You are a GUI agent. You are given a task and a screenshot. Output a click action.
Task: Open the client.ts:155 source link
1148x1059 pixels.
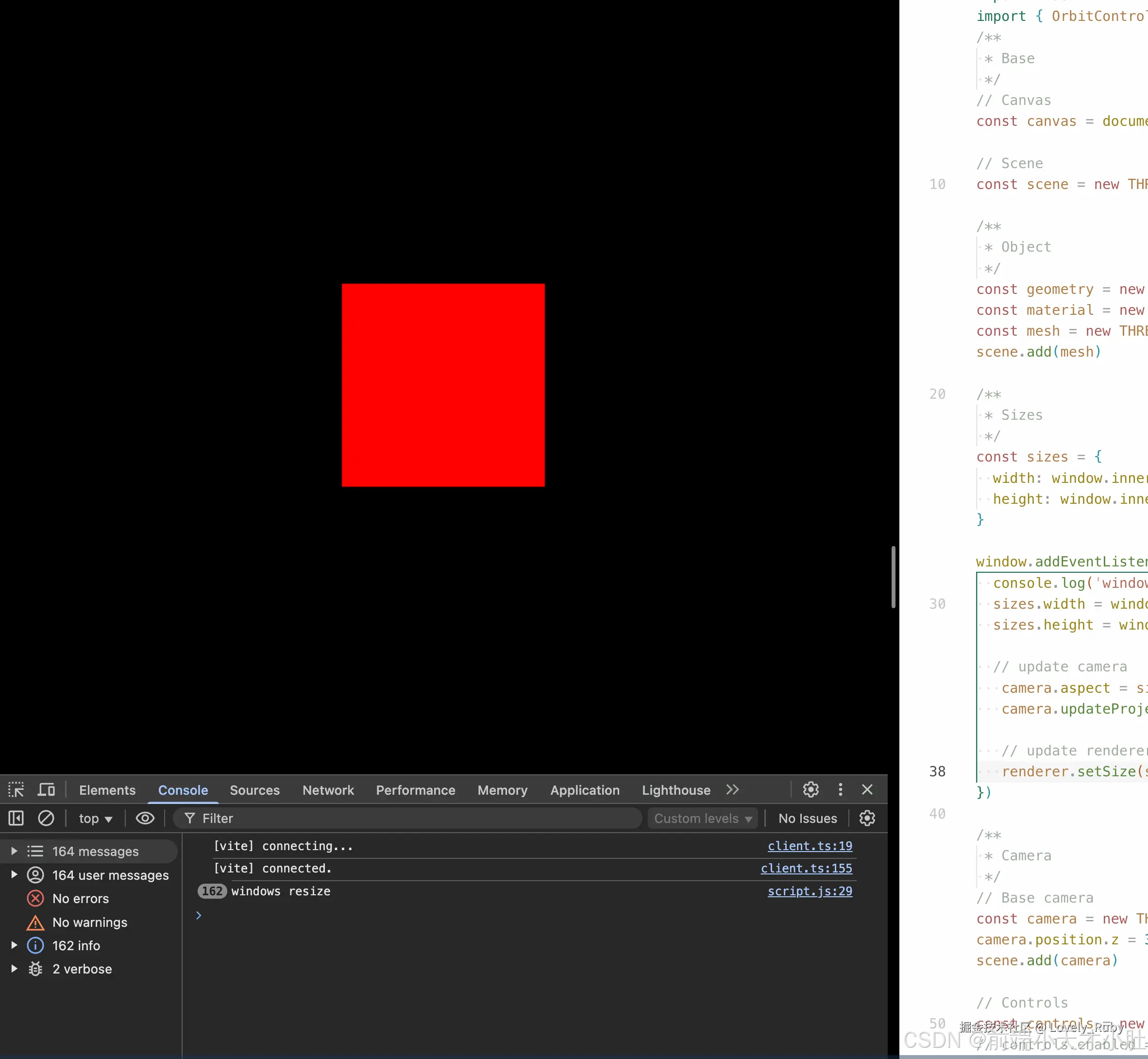806,868
